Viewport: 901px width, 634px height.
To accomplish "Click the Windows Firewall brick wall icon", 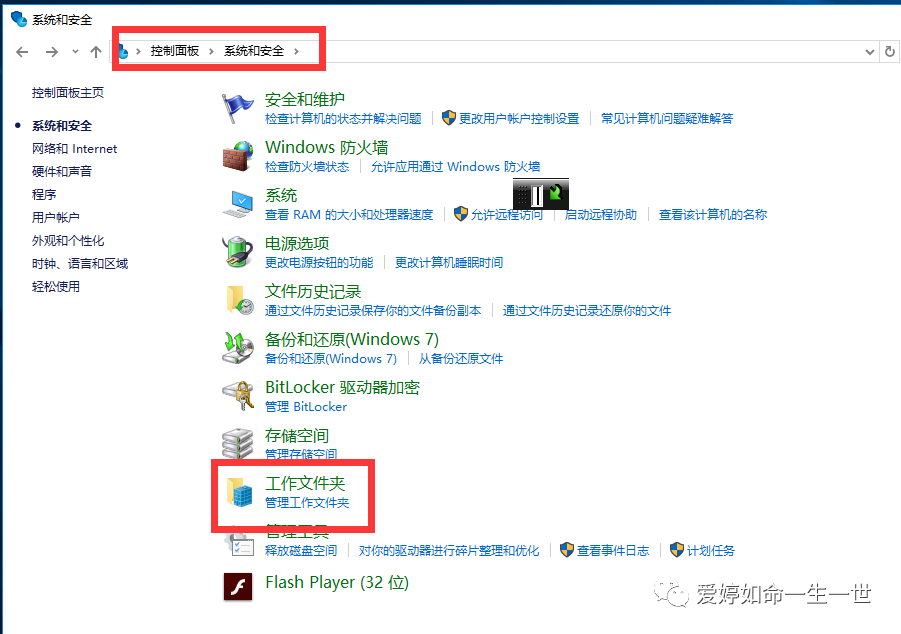I will (x=237, y=156).
